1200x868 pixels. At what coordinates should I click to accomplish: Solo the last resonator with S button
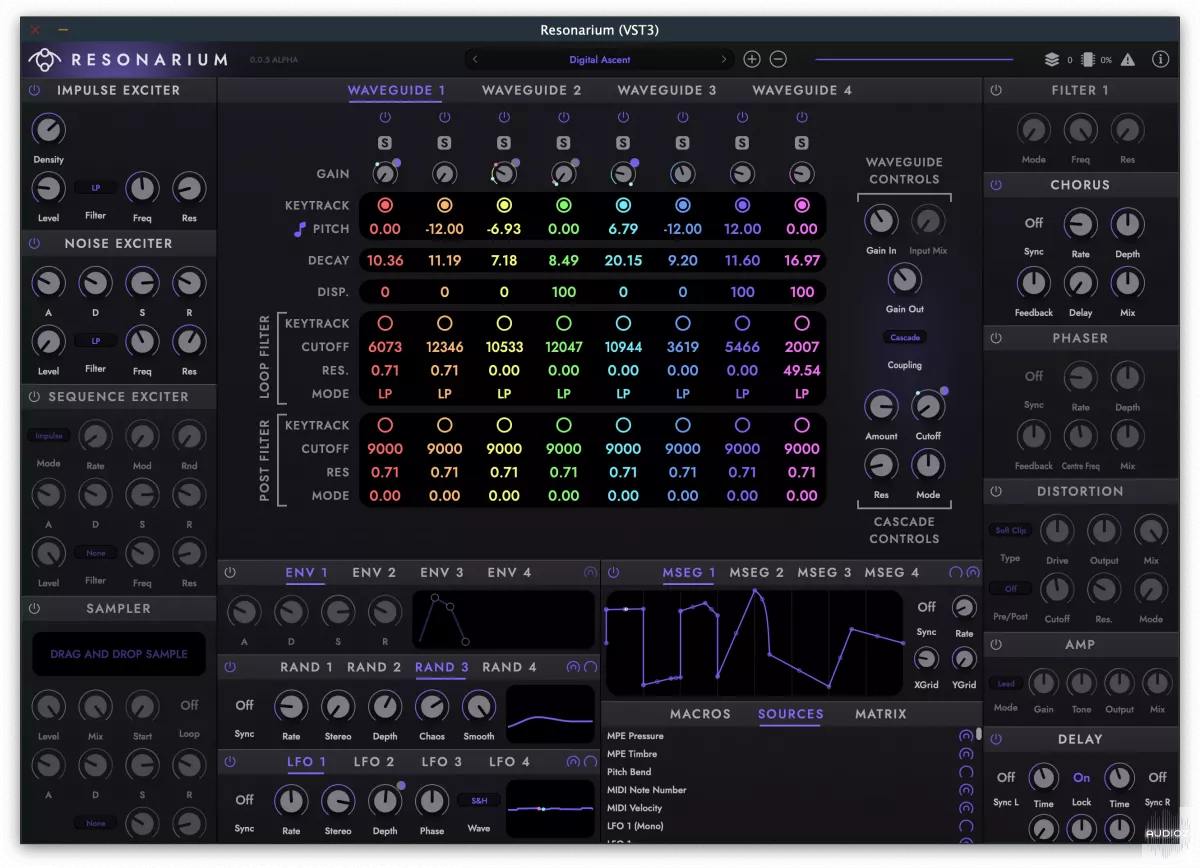(x=801, y=143)
